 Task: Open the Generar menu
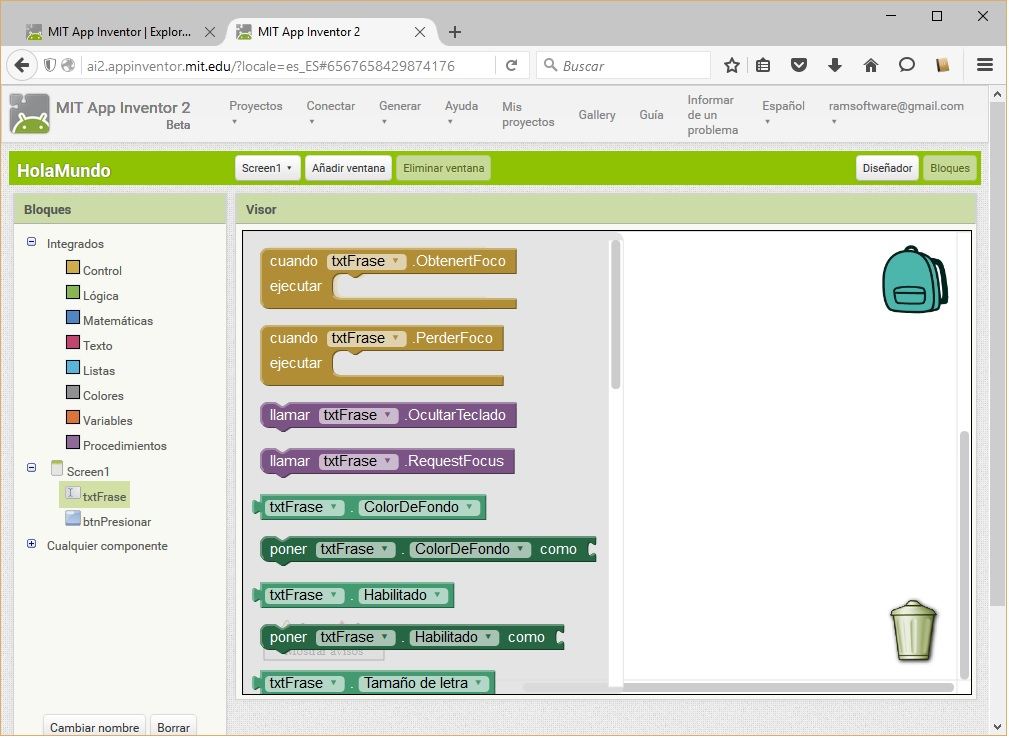399,112
